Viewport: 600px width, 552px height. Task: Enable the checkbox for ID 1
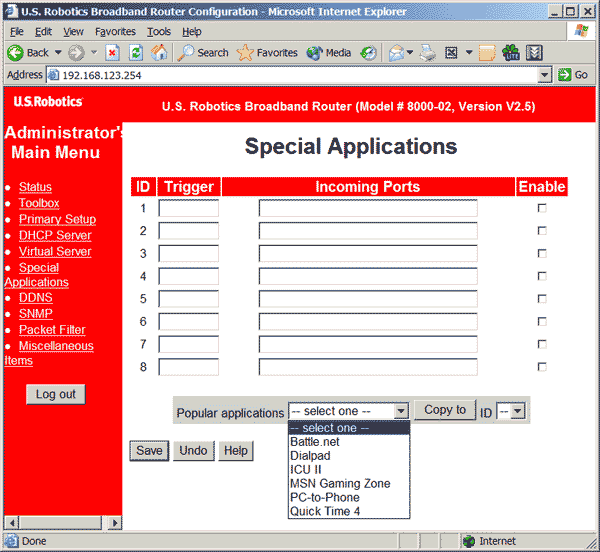[x=542, y=209]
